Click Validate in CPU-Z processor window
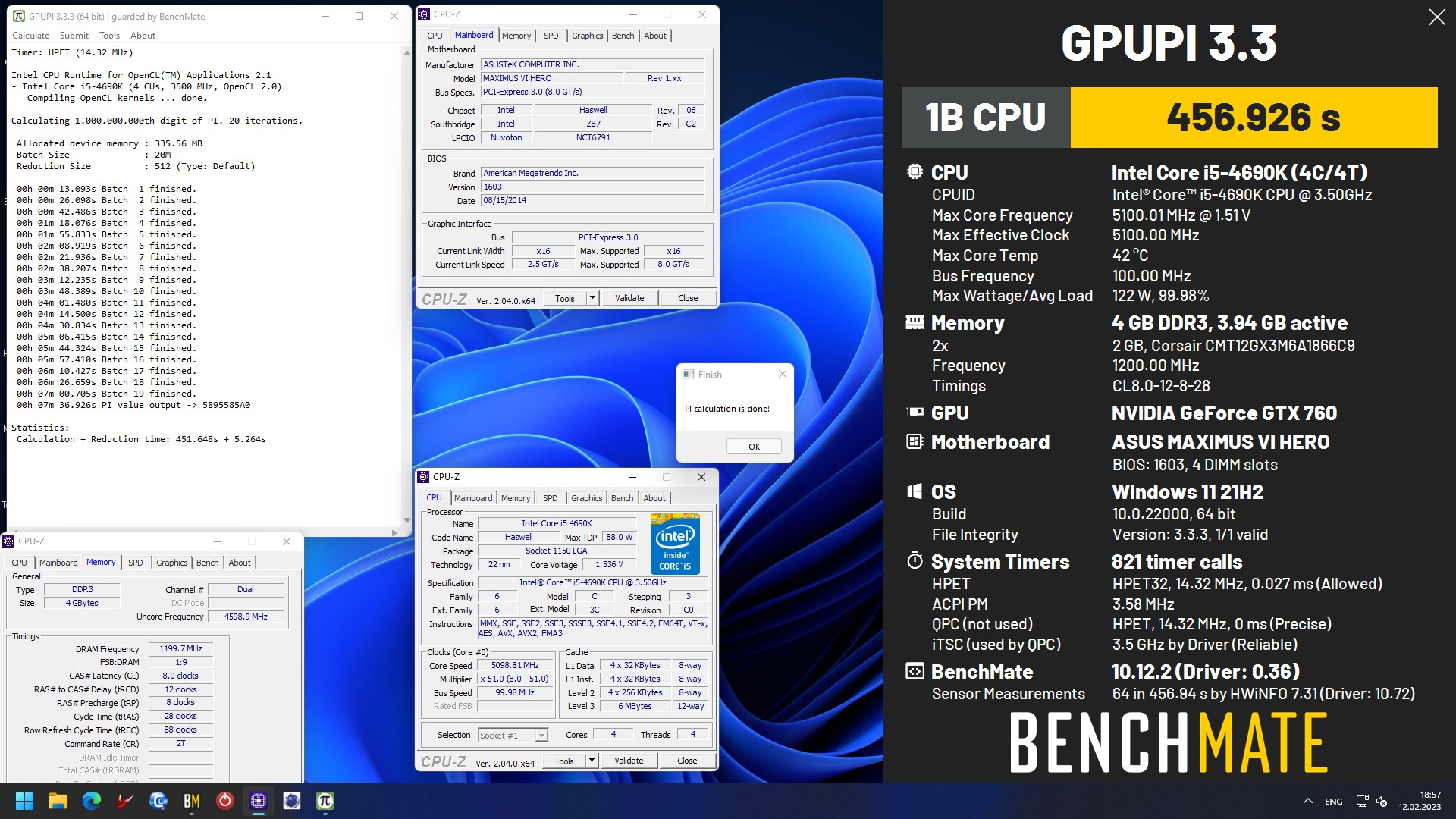1456x819 pixels. pos(629,761)
